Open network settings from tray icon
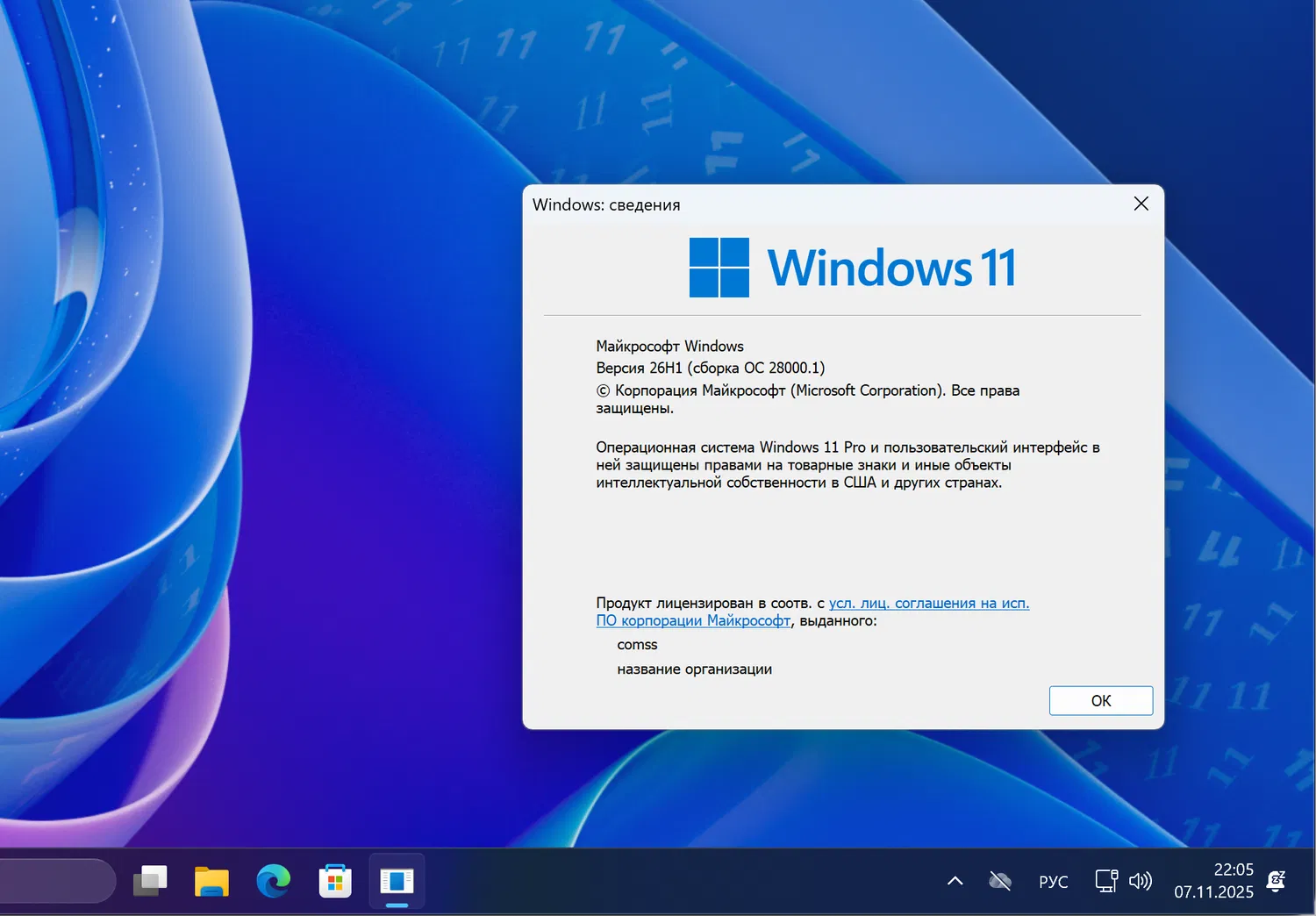 pos(1106,881)
